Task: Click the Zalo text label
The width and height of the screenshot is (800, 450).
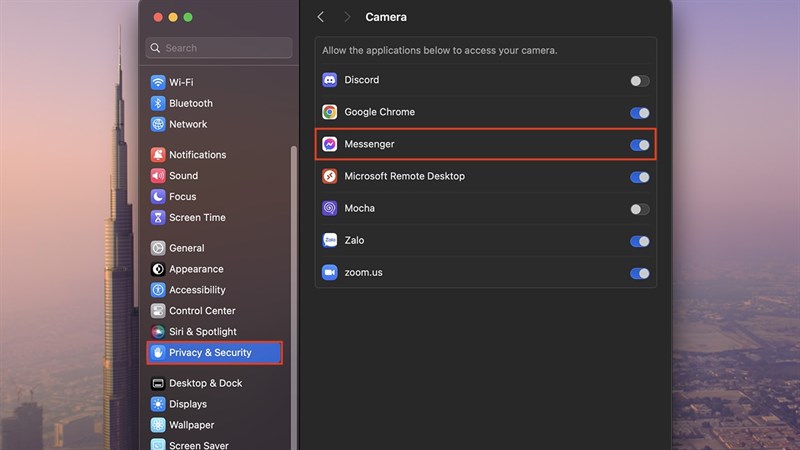Action: [x=355, y=240]
